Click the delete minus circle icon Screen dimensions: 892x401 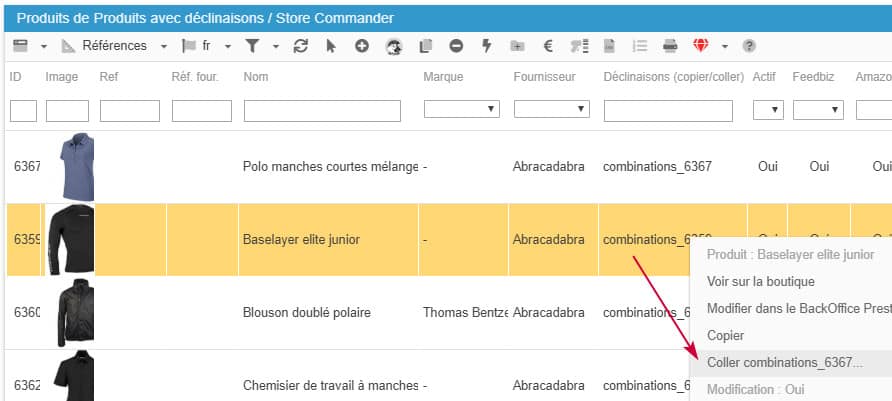point(456,46)
